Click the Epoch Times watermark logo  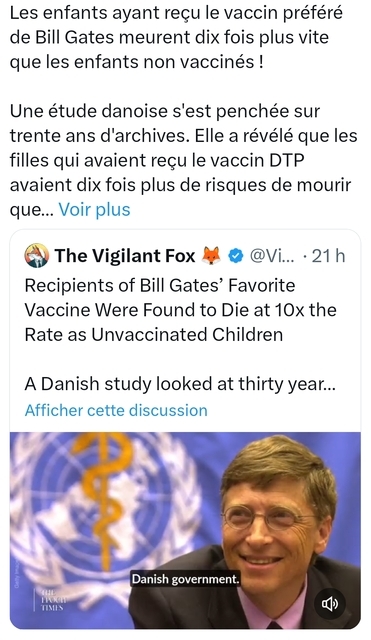[49, 600]
